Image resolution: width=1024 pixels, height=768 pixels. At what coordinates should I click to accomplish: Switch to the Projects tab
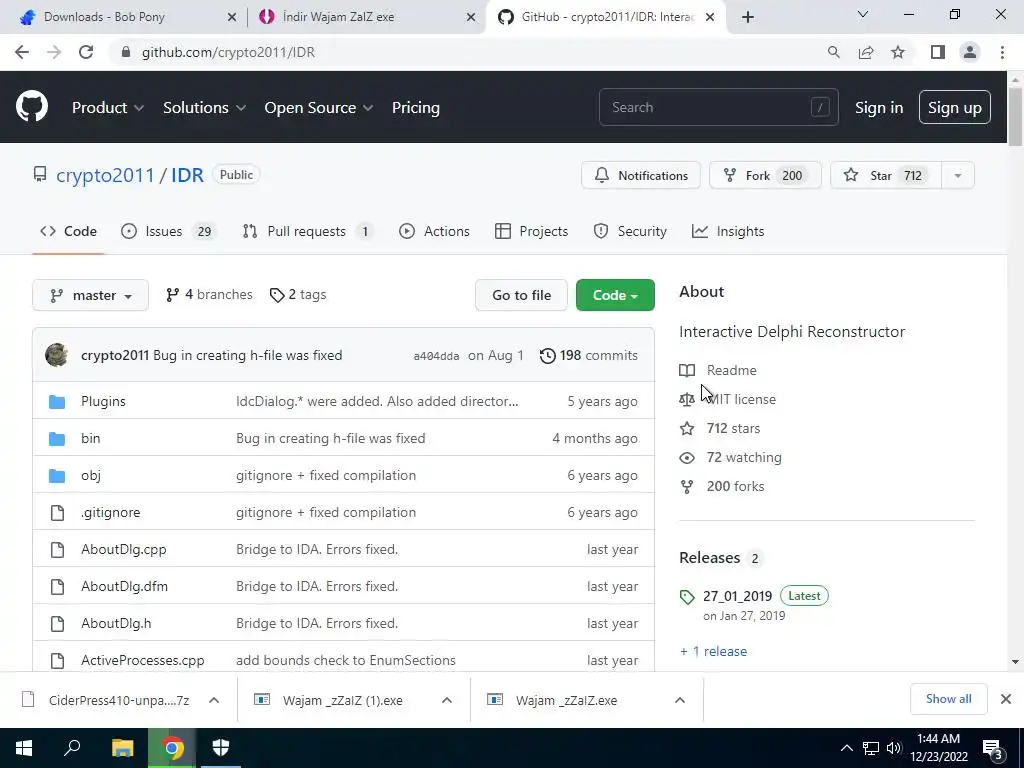coord(532,231)
